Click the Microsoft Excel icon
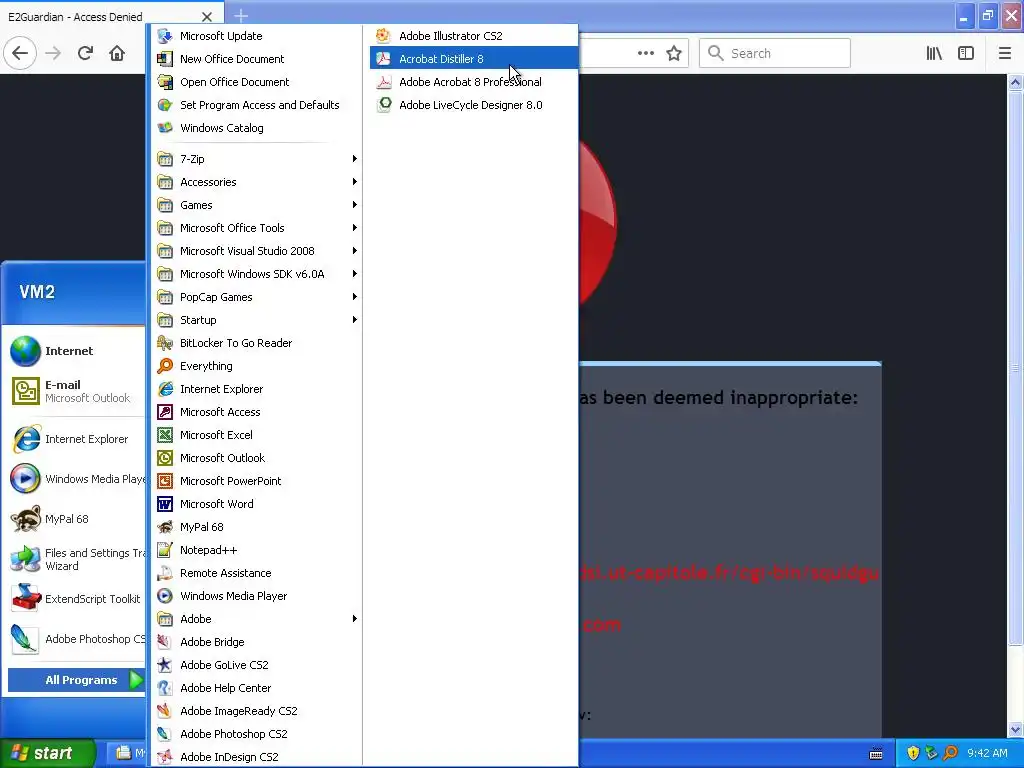The width and height of the screenshot is (1024, 768). coord(165,435)
